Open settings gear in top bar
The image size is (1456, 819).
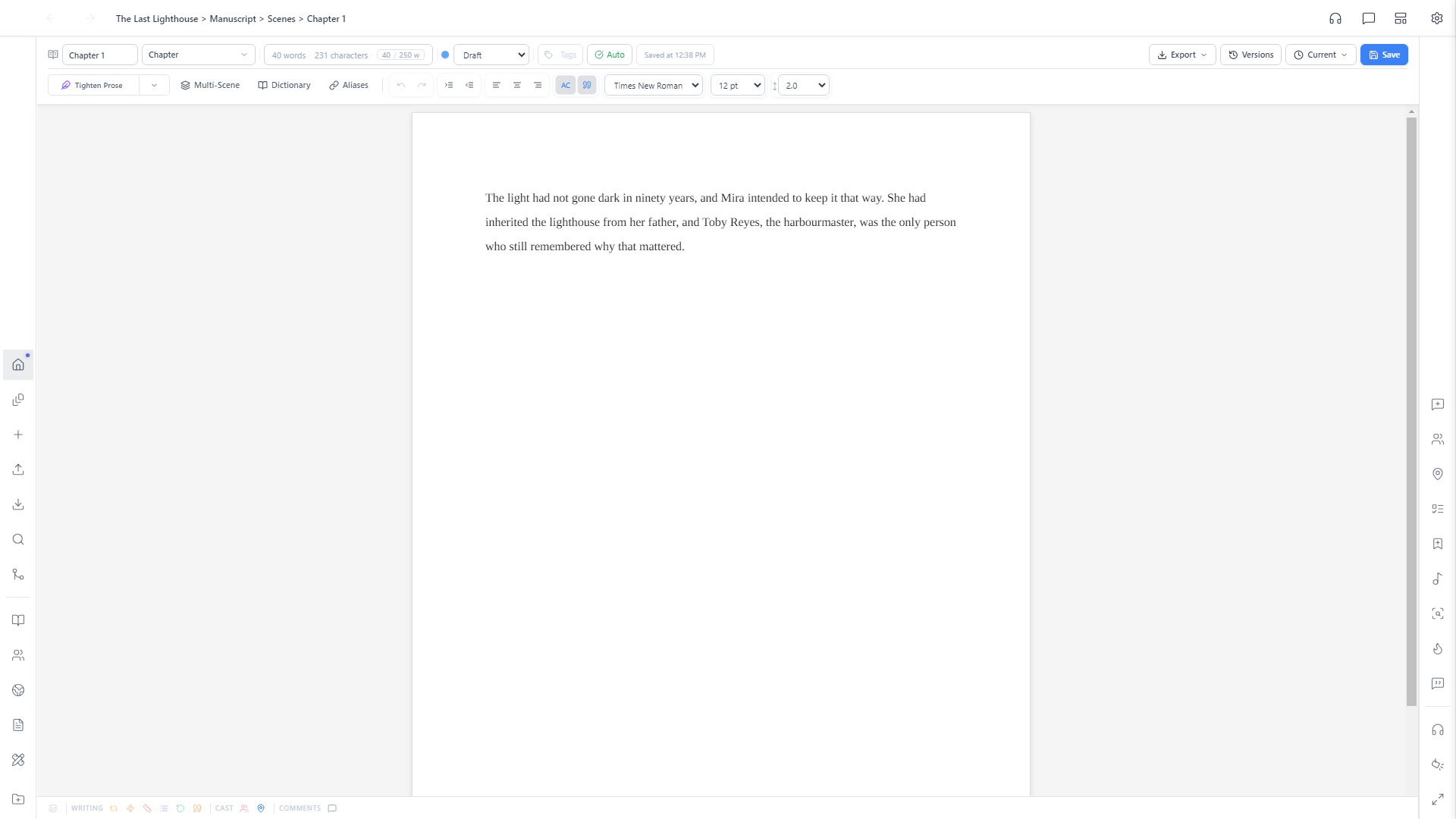pos(1437,18)
